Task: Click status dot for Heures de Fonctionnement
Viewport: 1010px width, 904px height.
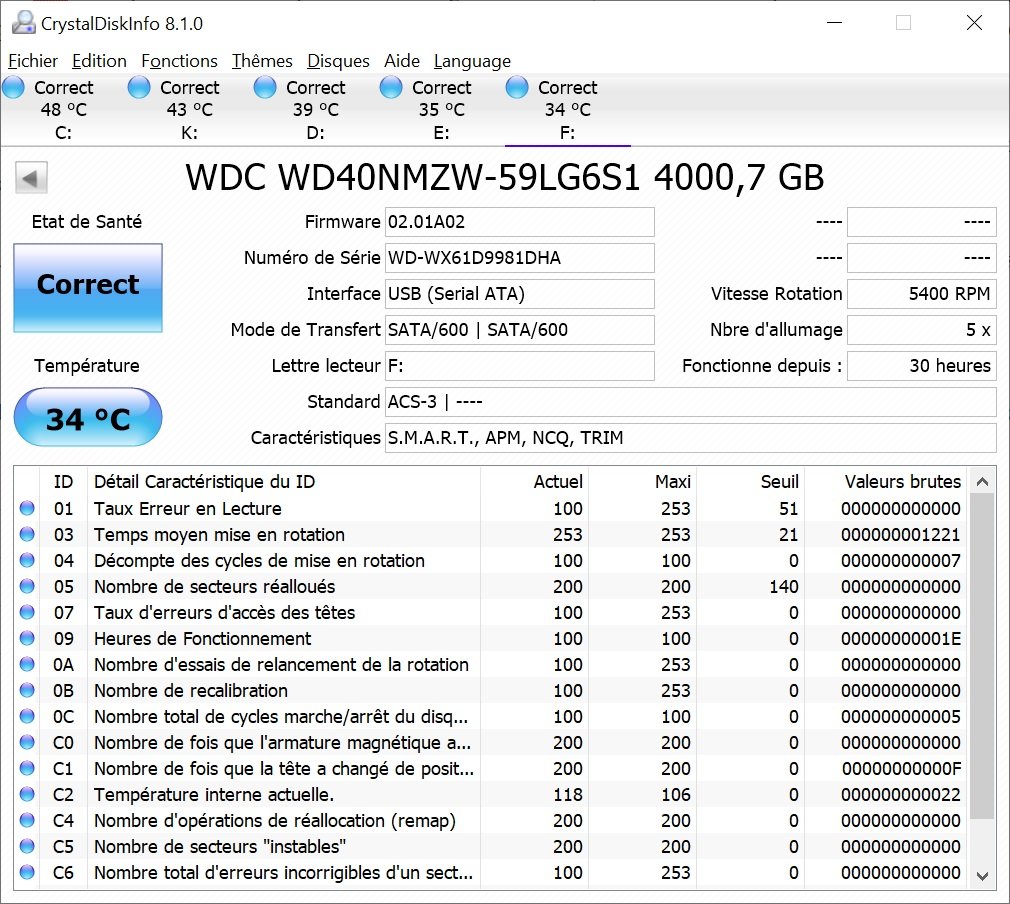Action: (x=27, y=639)
